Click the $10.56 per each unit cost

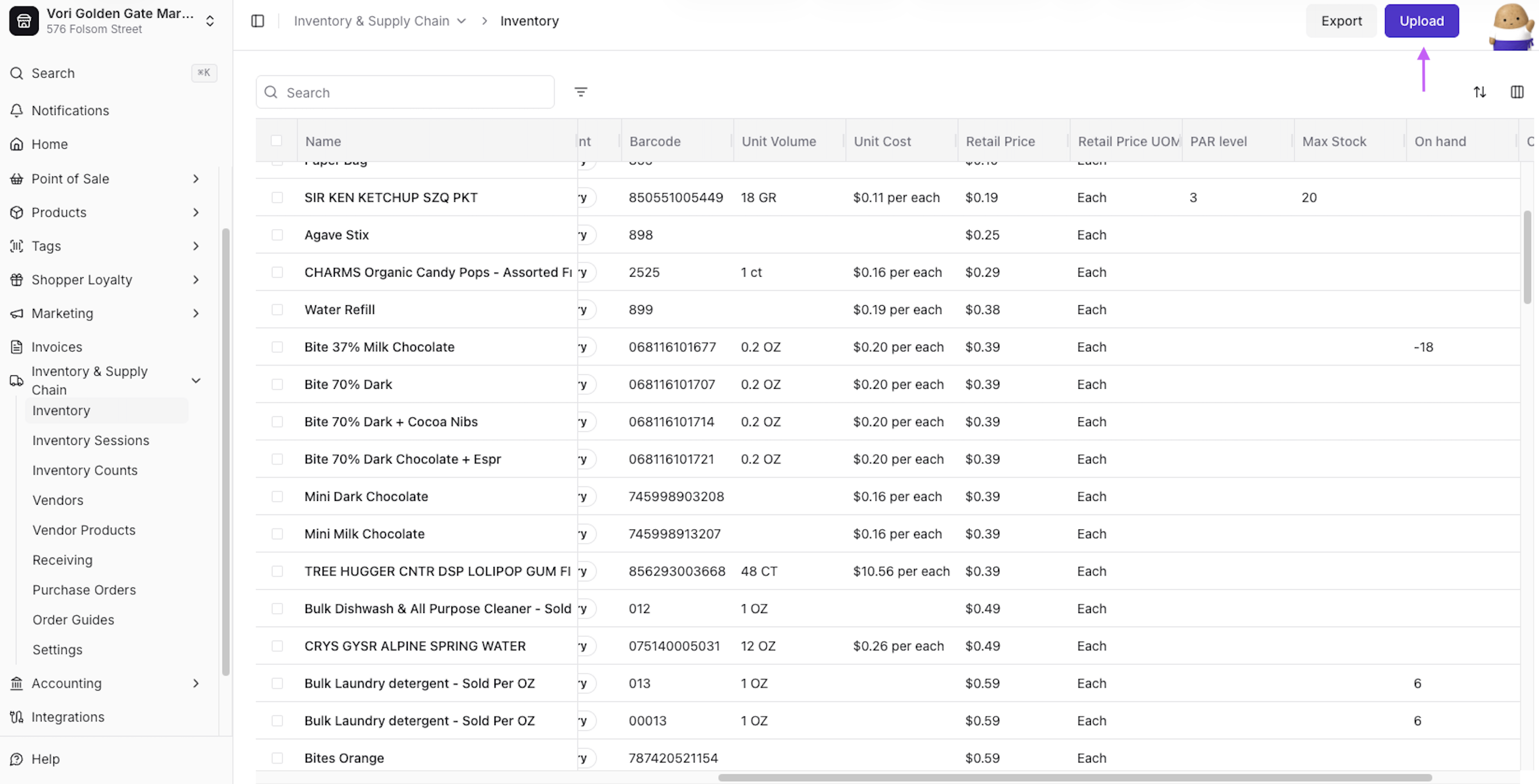pyautogui.click(x=901, y=571)
